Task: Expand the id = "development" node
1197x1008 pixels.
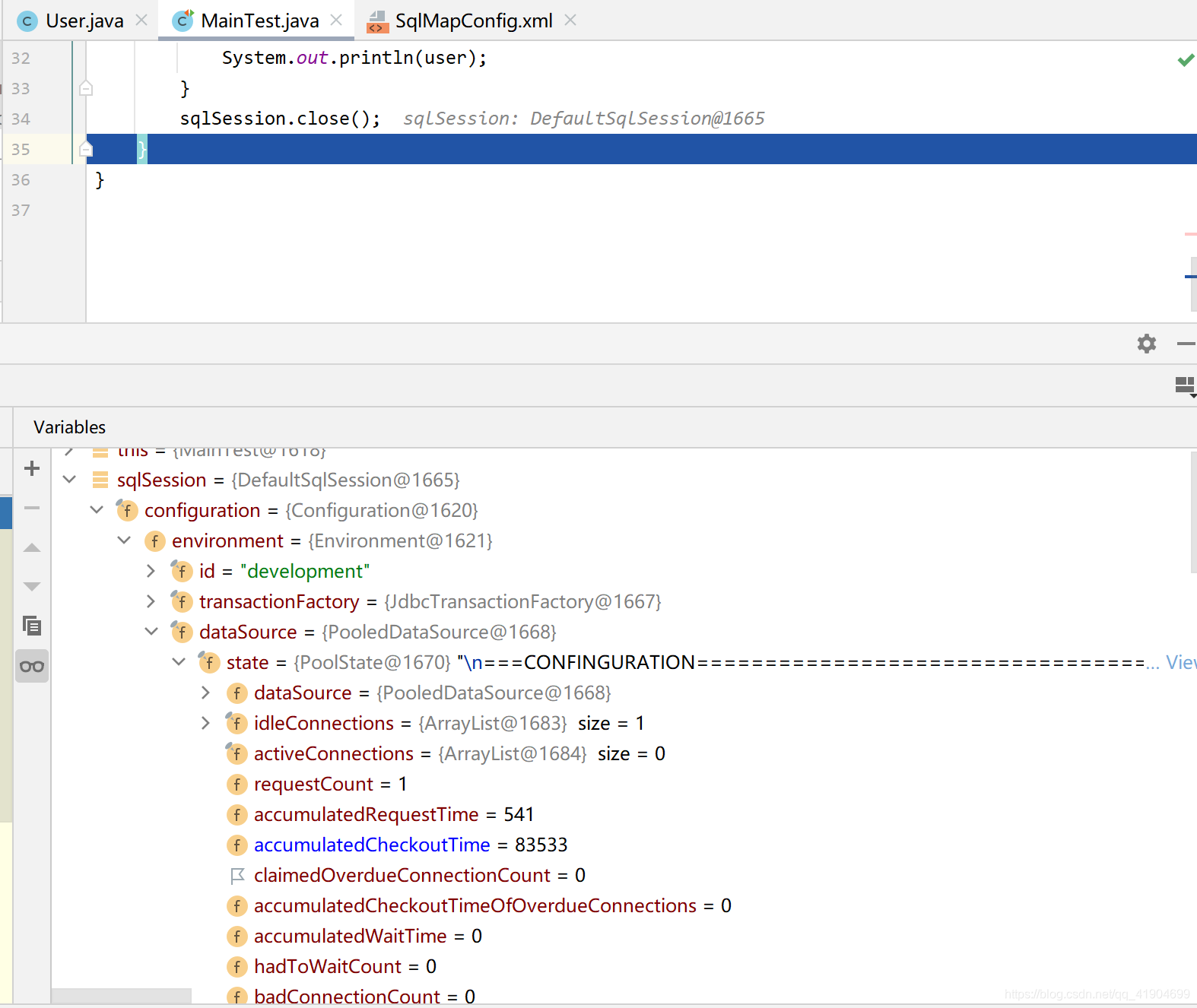Action: pos(151,571)
